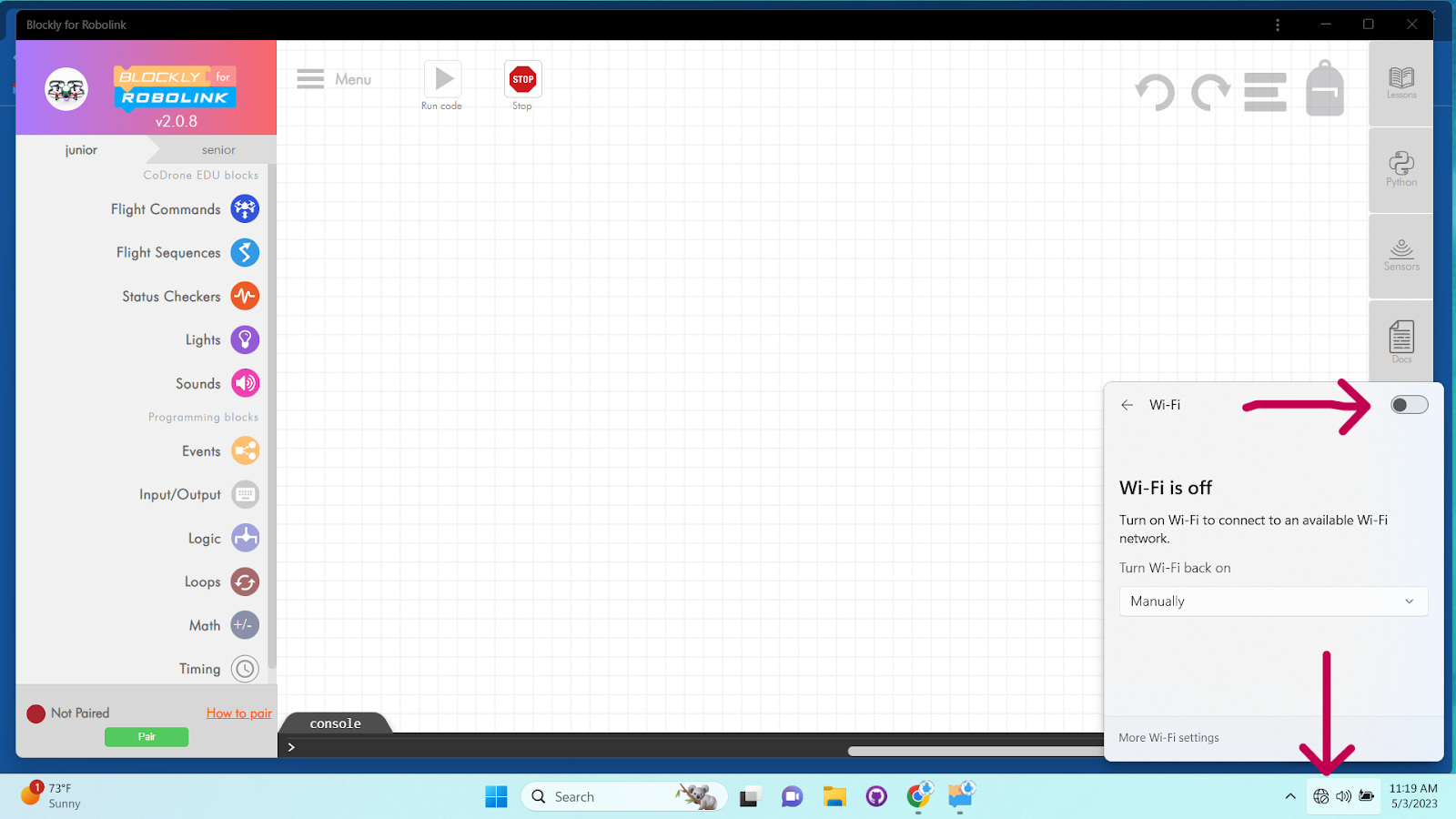
Task: Open the Sensors side panel
Action: (x=1401, y=256)
